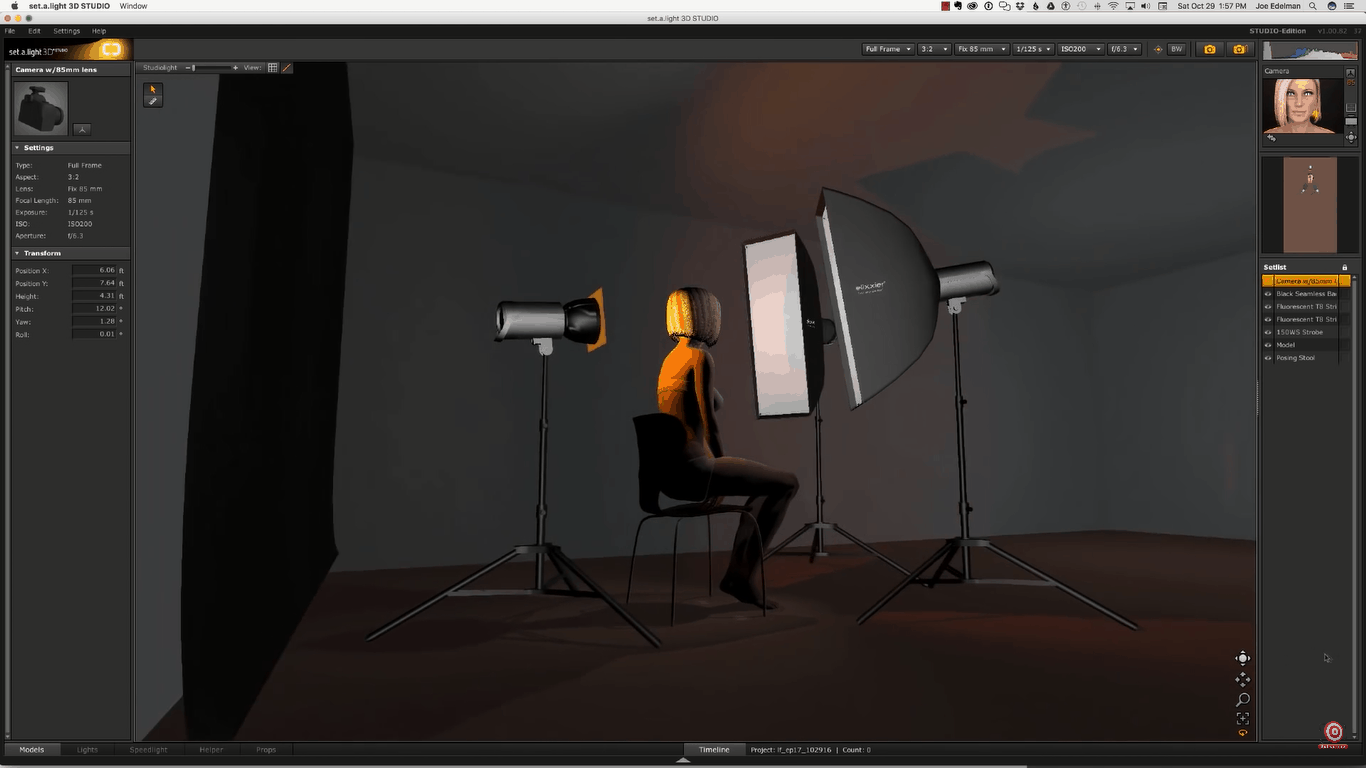The image size is (1366, 768).
Task: Click the small button beside camera thumbnail
Action: pyautogui.click(x=82, y=129)
